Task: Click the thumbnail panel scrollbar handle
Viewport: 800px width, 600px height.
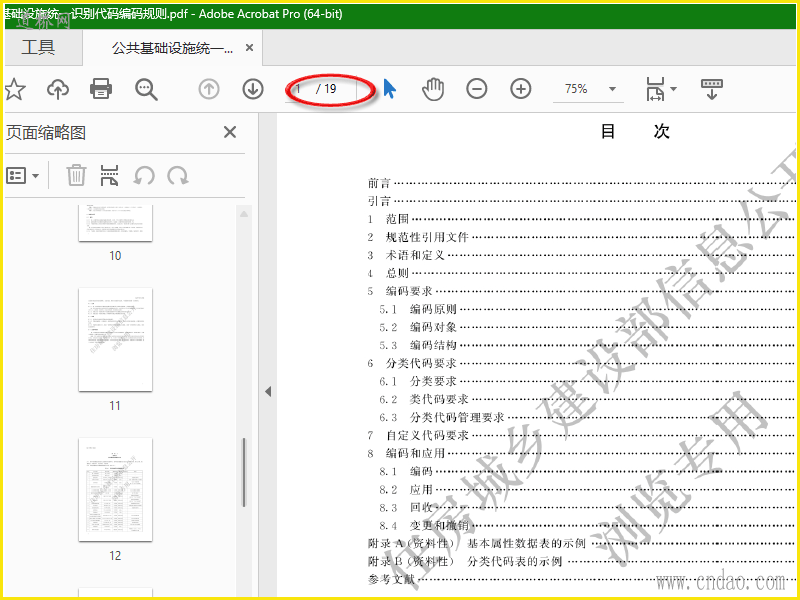Action: coord(244,472)
